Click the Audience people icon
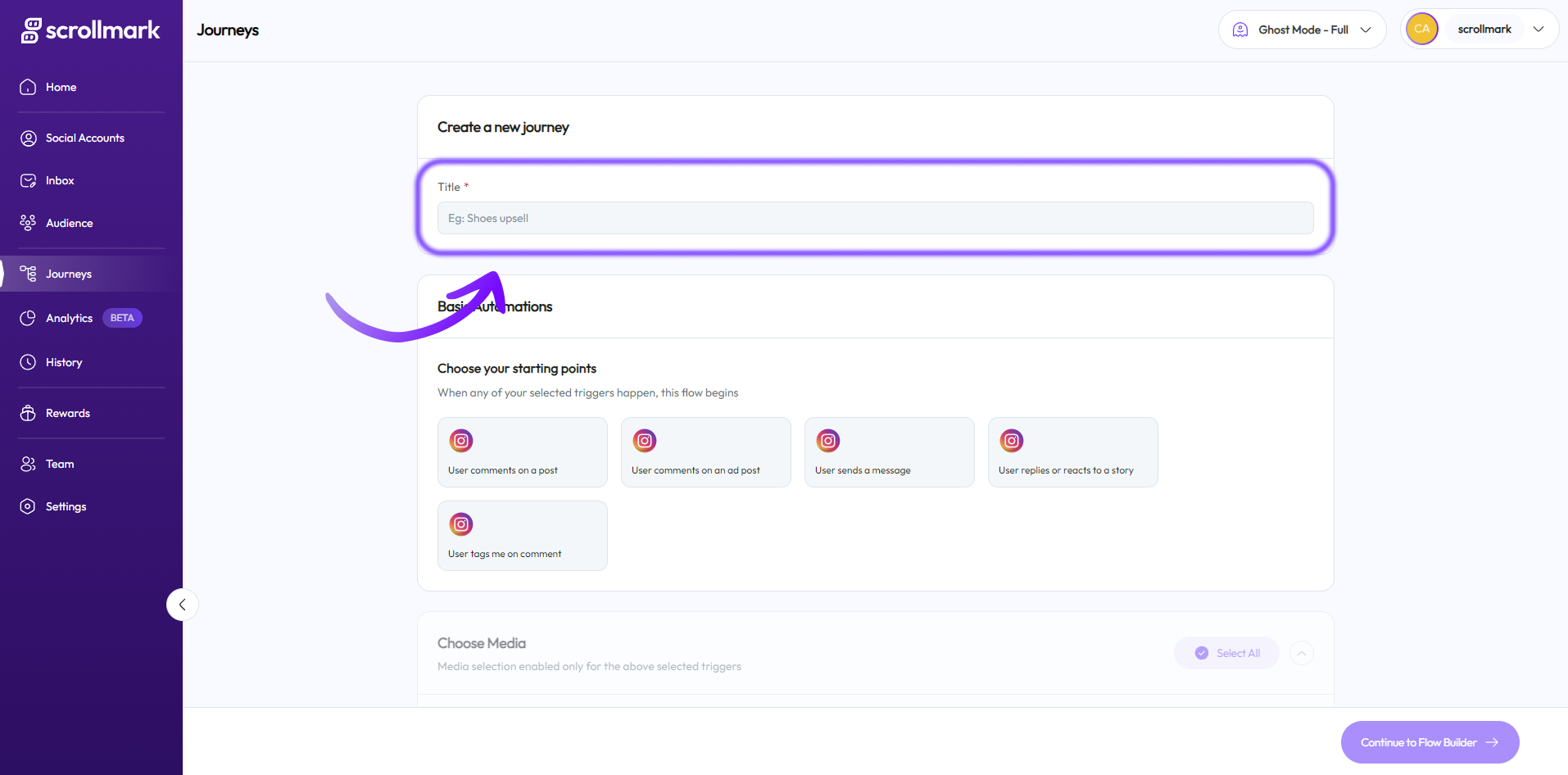 coord(28,223)
